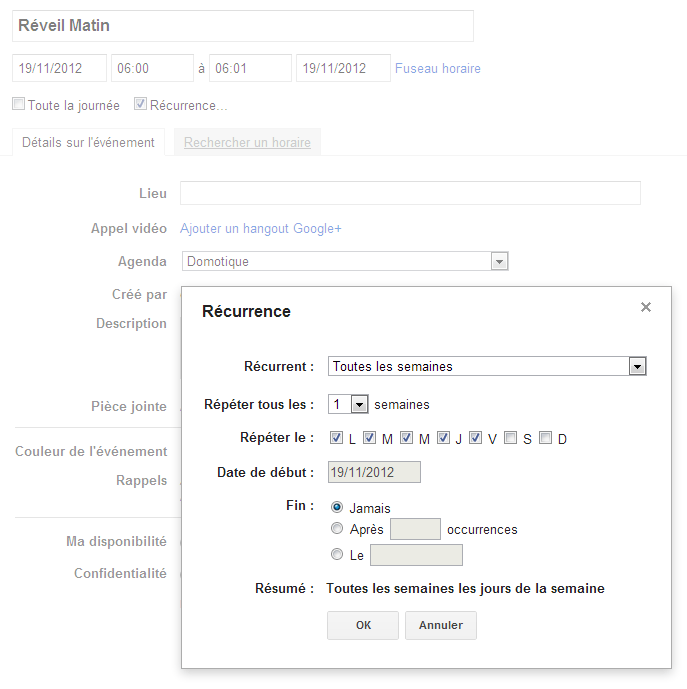Select the Après occurrences radio button
Viewport: 687px width, 689px height.
coord(337,528)
